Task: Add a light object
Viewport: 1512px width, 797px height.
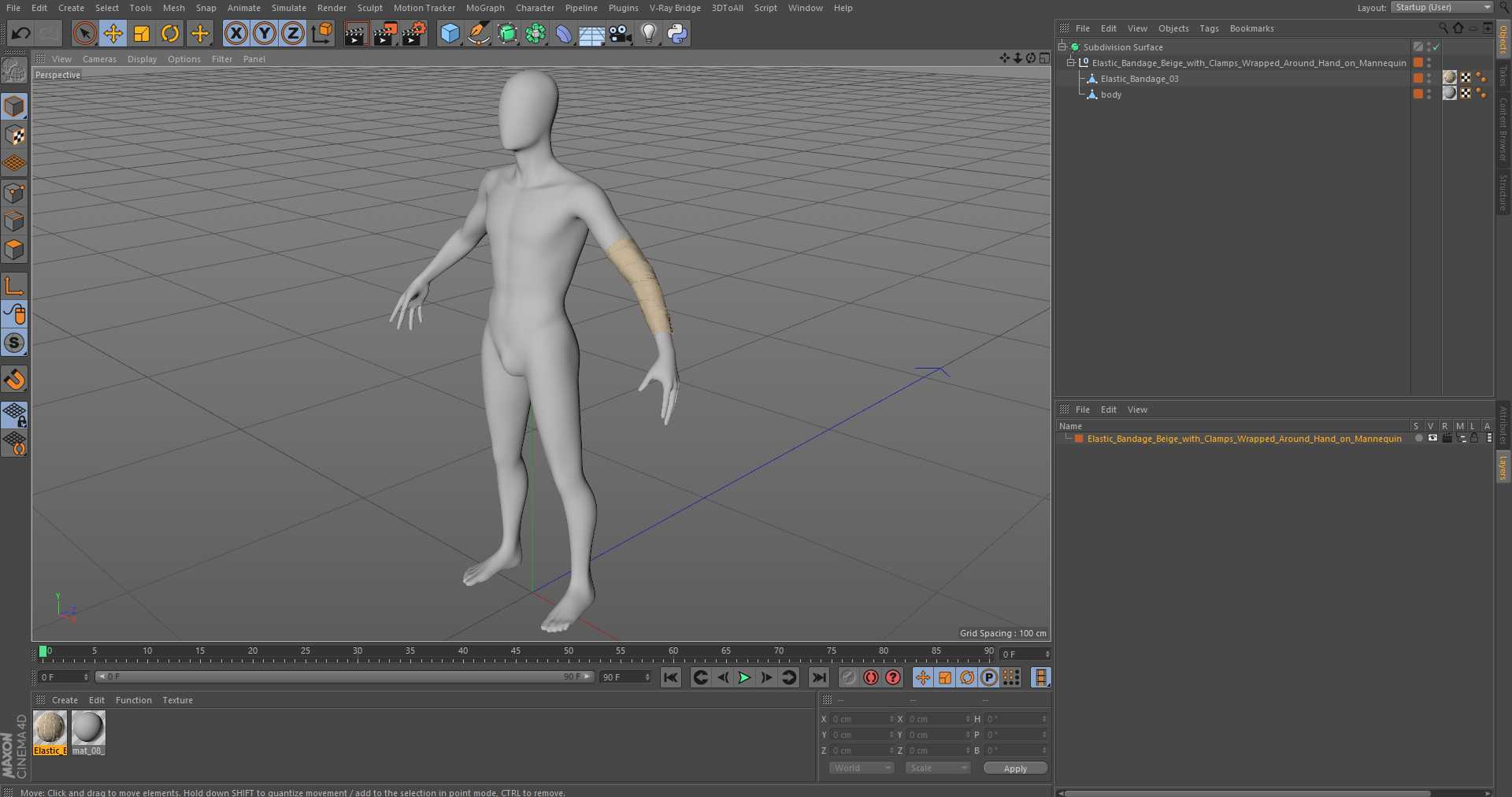Action: 649,33
